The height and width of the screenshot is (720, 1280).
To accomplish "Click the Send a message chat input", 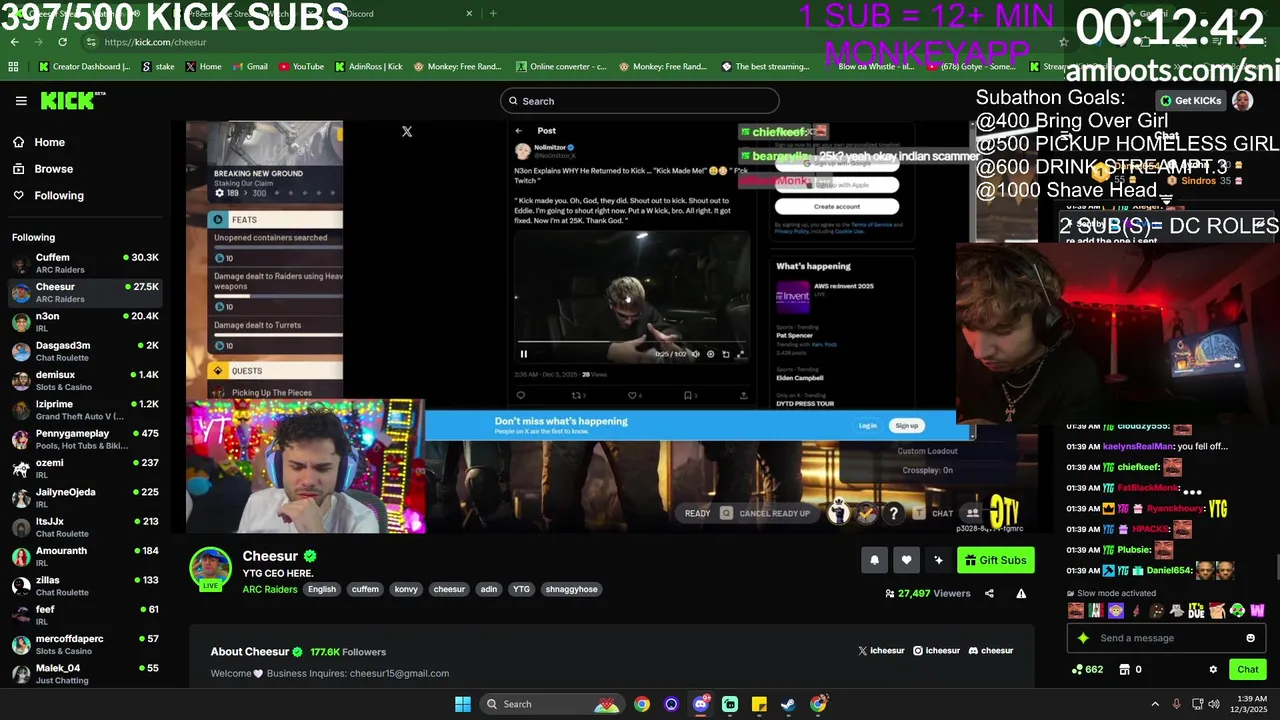I will (1168, 638).
